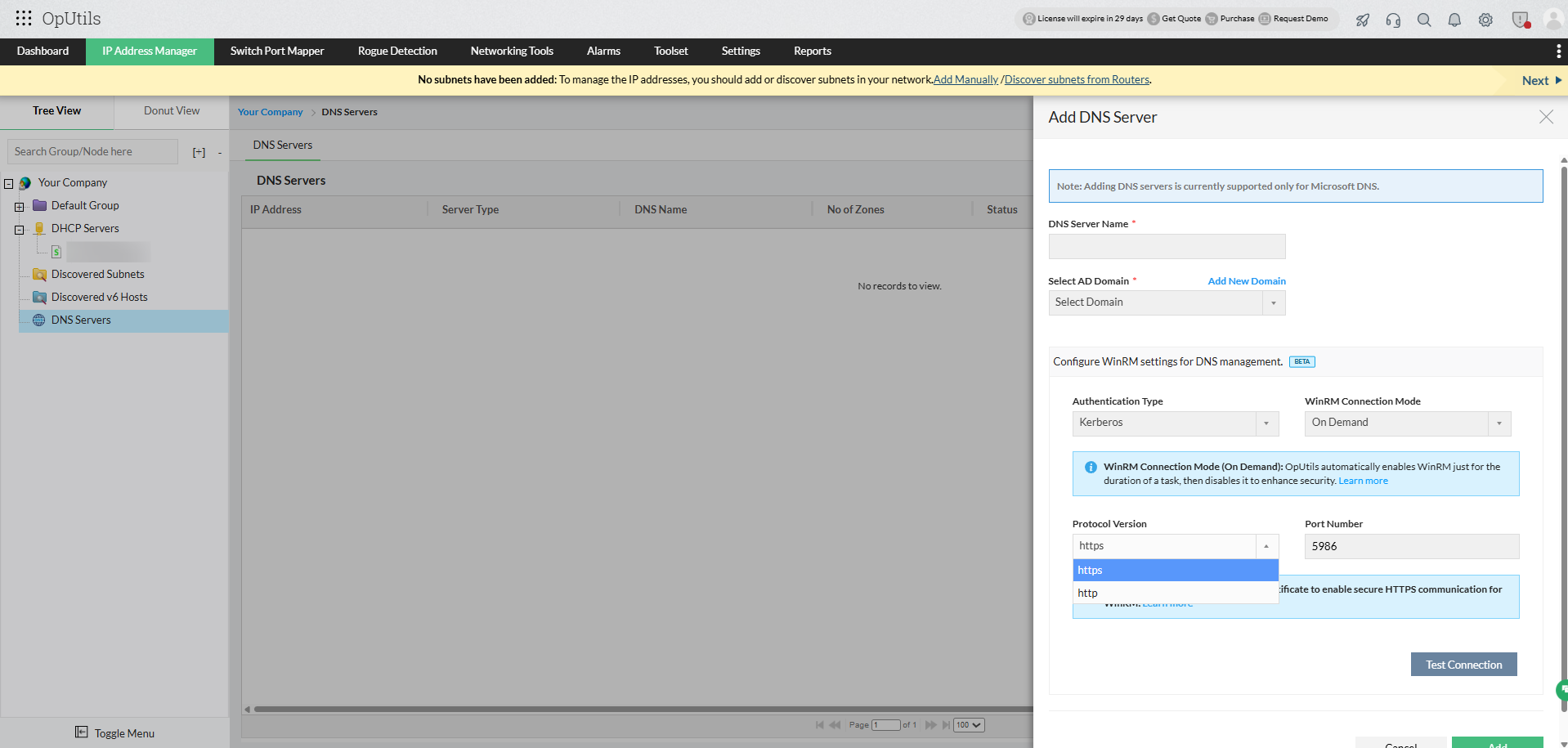Open the settings gear icon in header
The image size is (1568, 748).
tap(1485, 20)
